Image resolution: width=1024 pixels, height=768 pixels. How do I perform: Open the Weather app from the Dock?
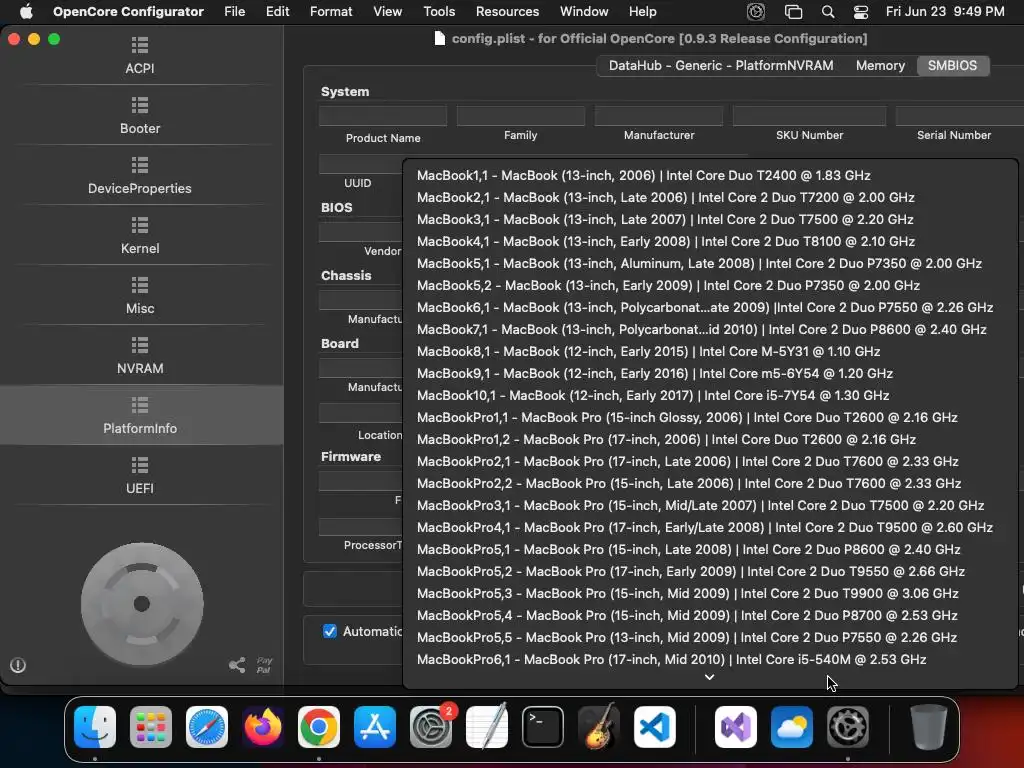click(x=792, y=727)
